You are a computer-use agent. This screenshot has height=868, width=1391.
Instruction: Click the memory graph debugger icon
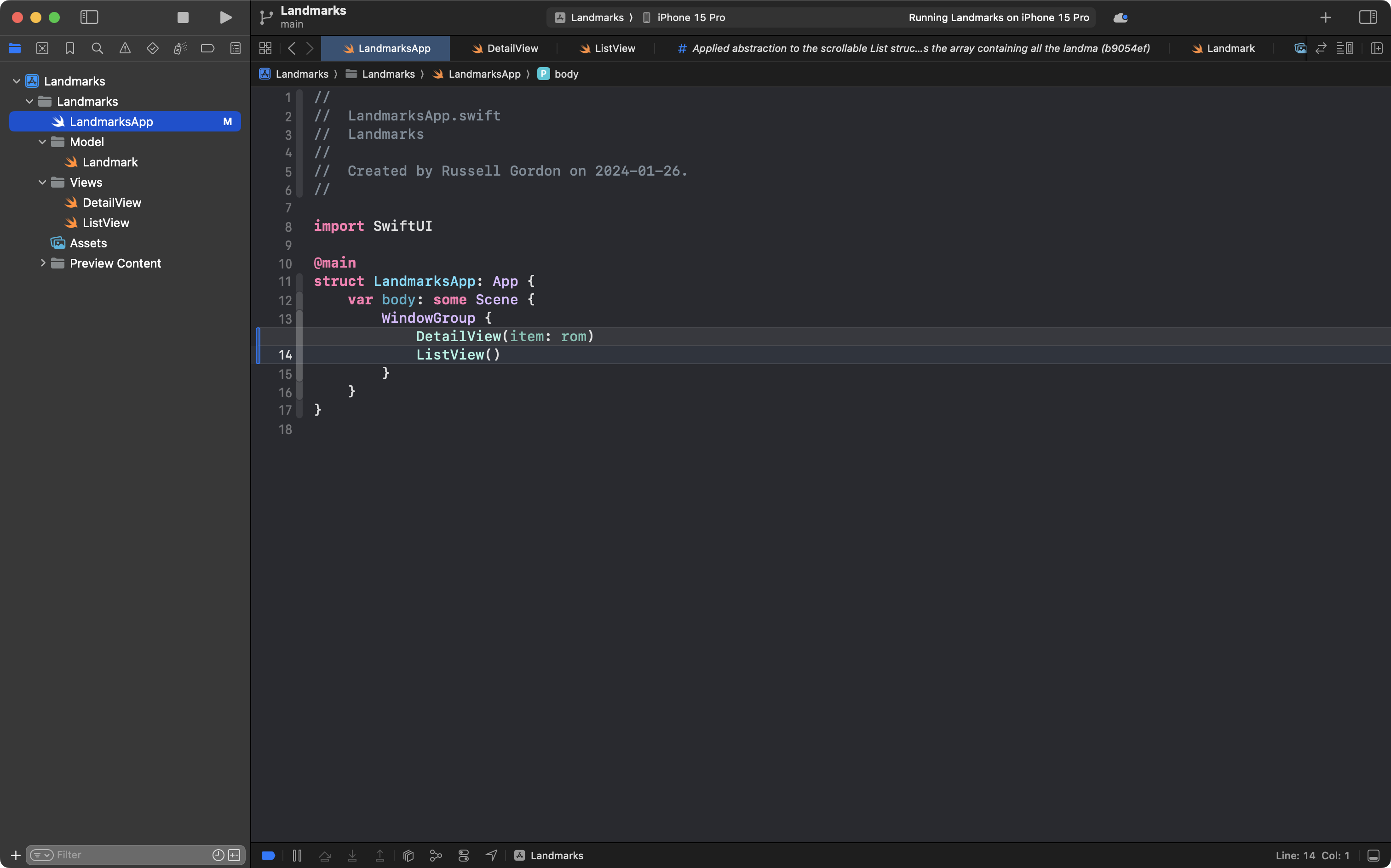click(435, 855)
